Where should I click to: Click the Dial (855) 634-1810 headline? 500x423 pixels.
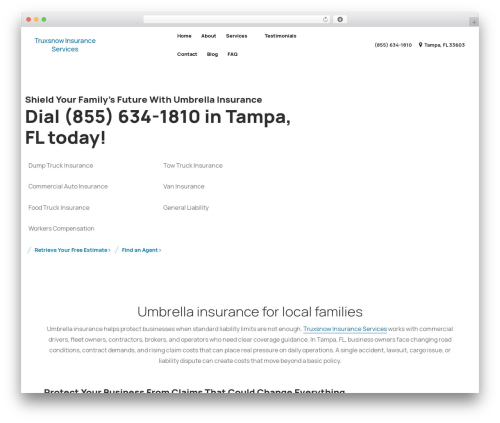(x=158, y=127)
